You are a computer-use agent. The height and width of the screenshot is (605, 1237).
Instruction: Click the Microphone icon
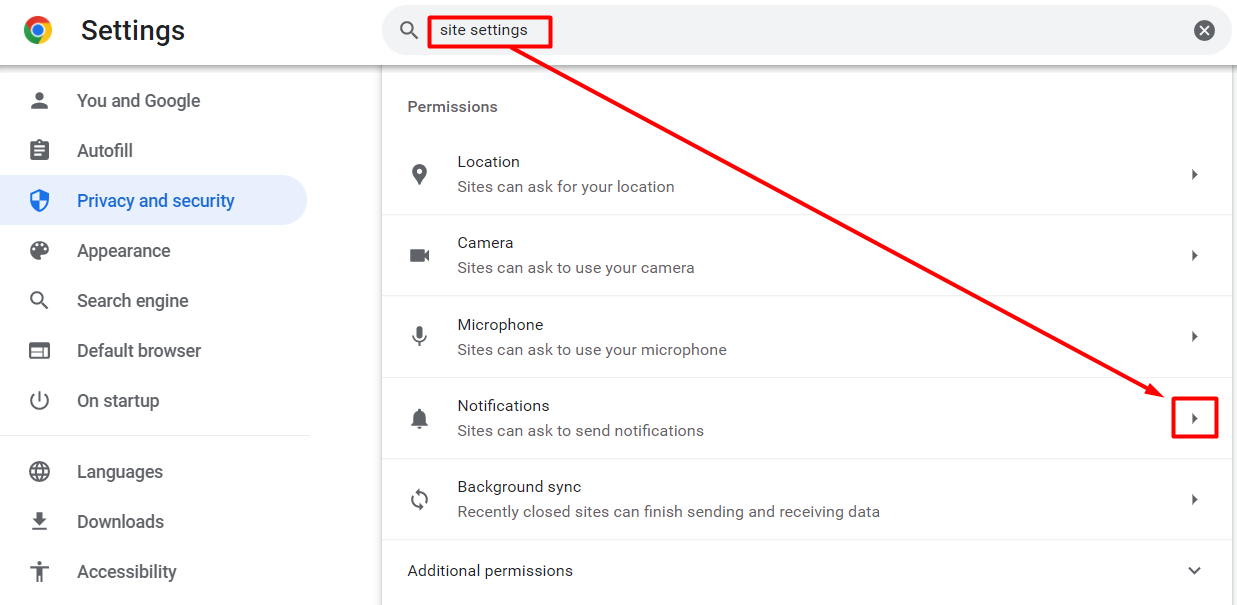coord(420,337)
